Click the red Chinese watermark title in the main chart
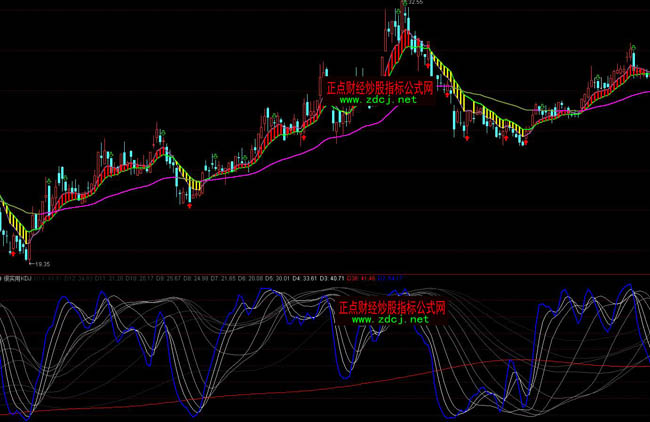 point(380,88)
